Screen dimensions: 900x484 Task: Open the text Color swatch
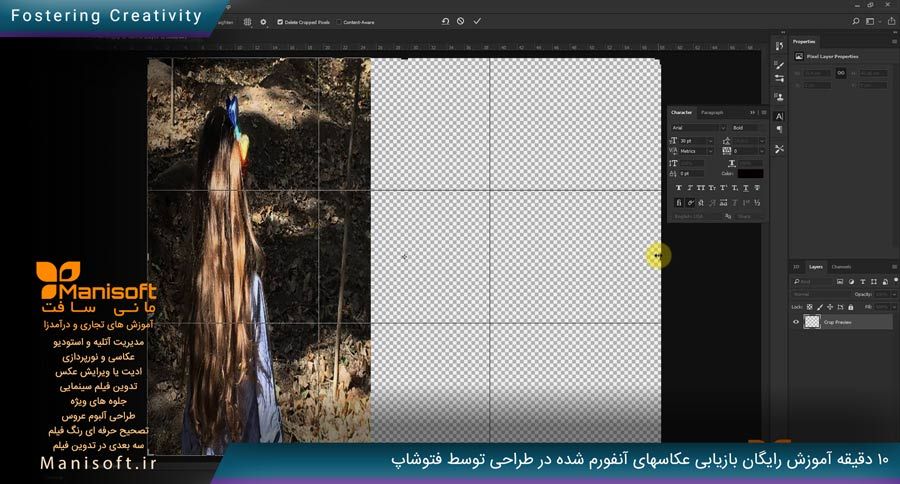tap(750, 173)
